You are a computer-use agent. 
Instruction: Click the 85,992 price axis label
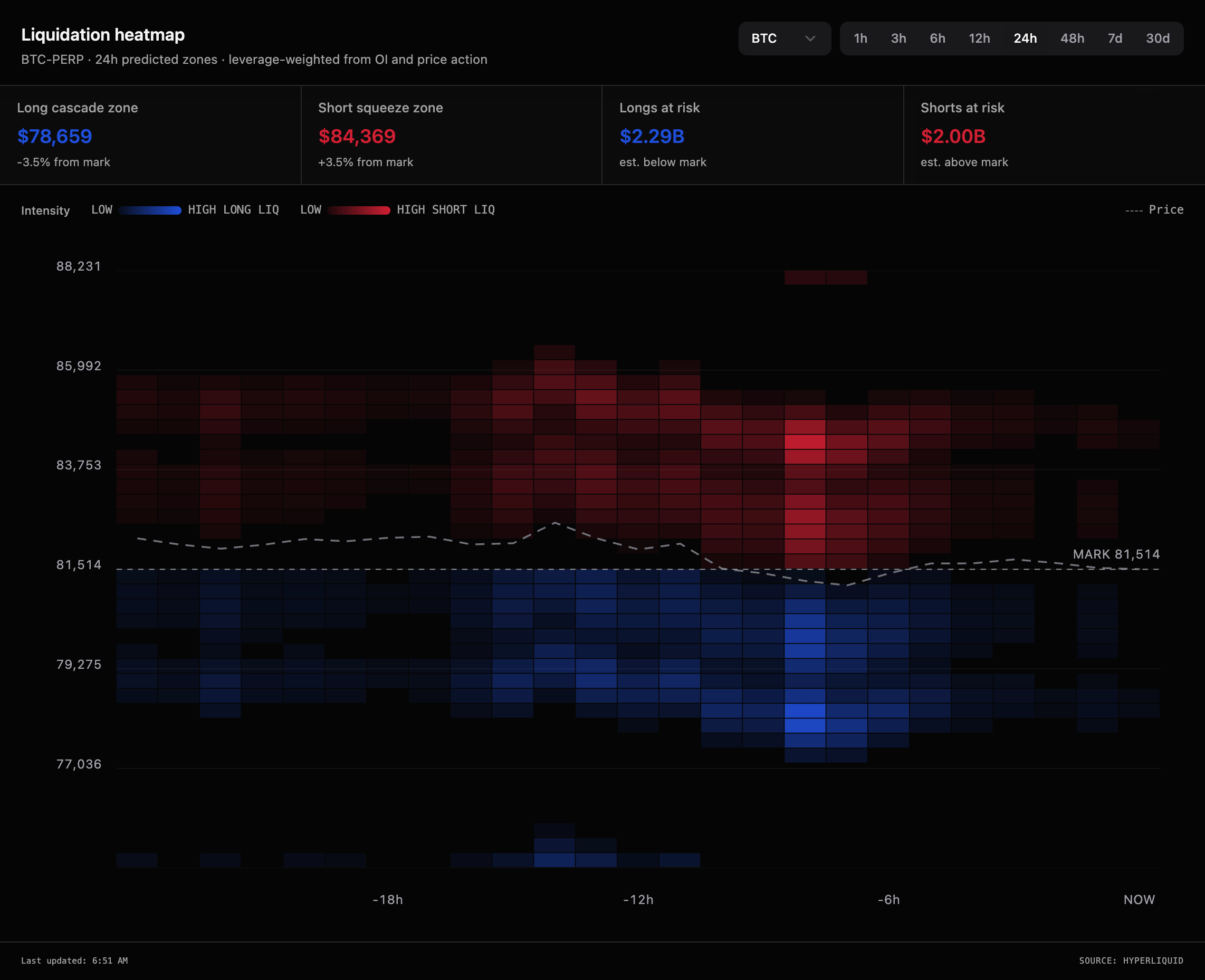(x=79, y=366)
